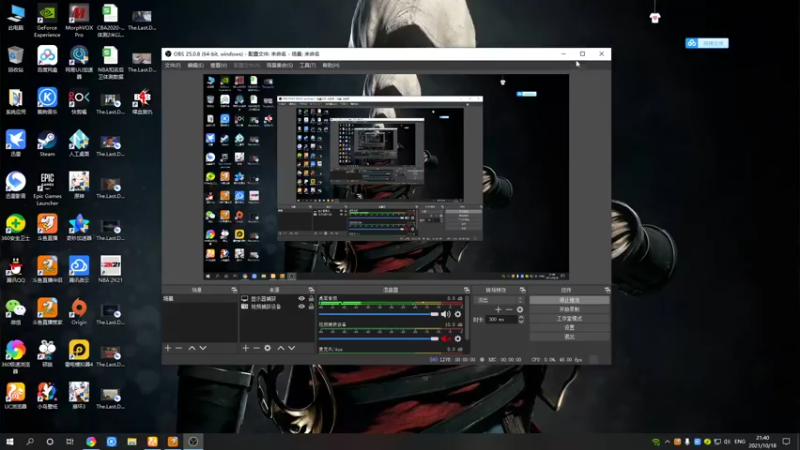Screen dimensions: 800x450
Task: Toggle lock on the video capture device source
Action: coord(311,307)
